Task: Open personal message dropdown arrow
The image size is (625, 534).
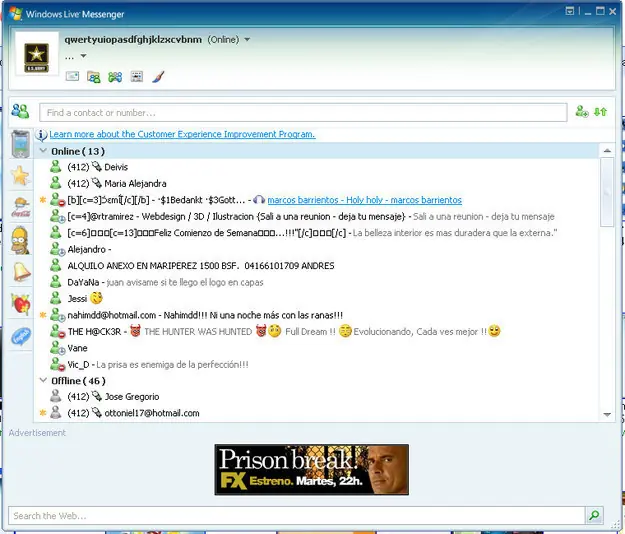Action: 83,56
